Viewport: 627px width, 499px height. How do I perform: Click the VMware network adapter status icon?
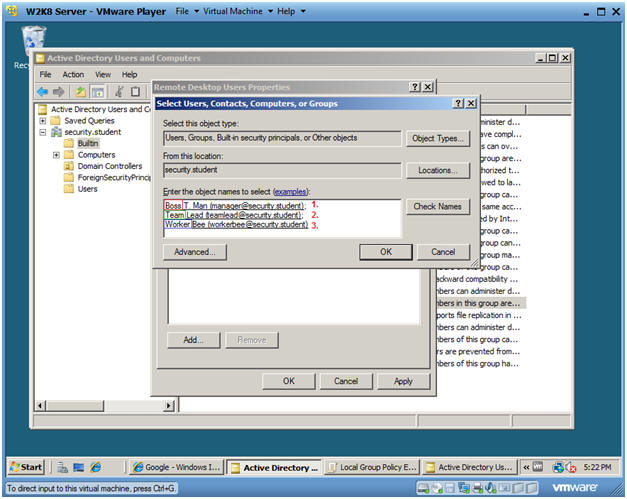click(464, 488)
